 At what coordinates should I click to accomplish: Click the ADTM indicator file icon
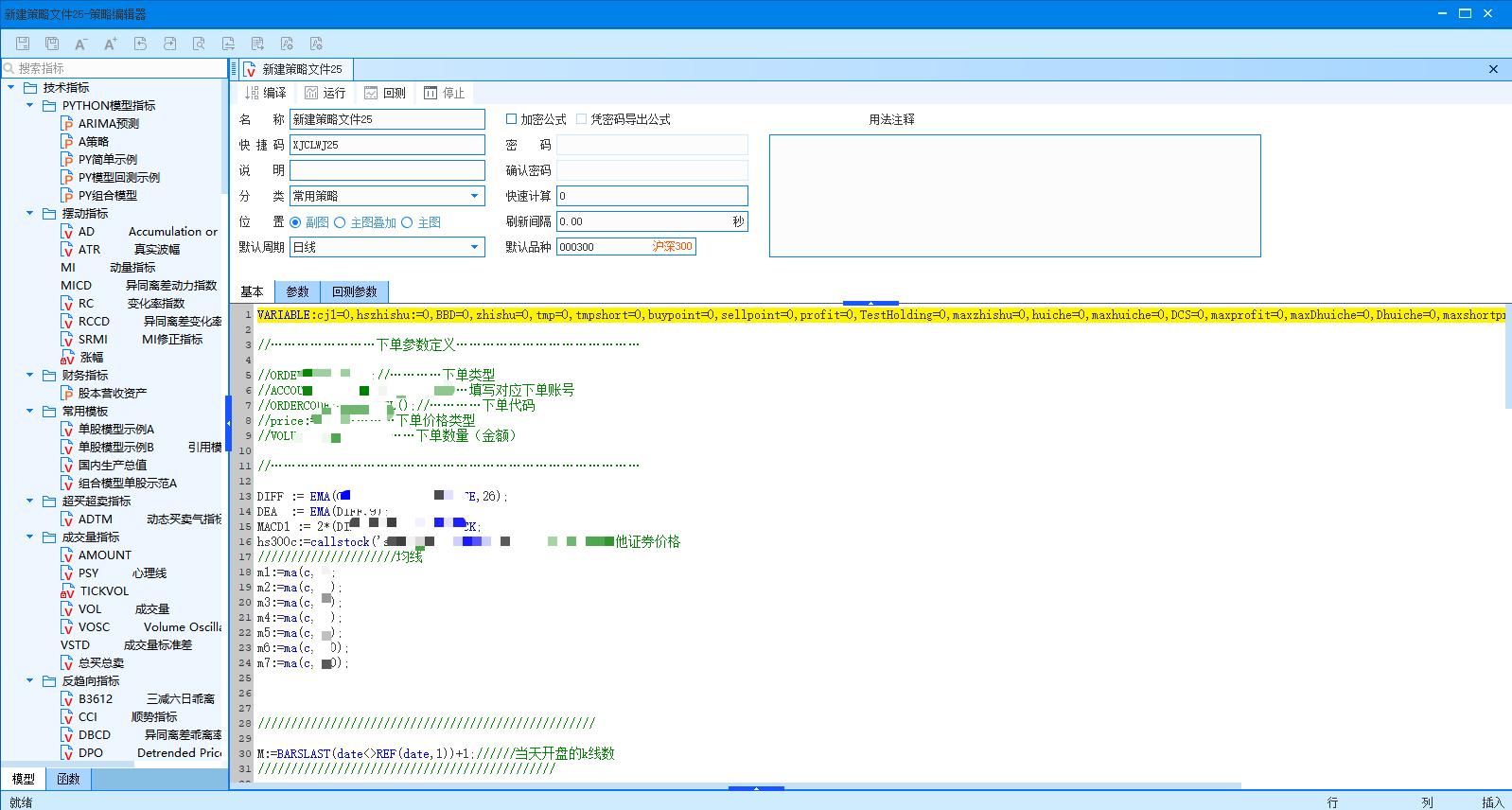[67, 519]
